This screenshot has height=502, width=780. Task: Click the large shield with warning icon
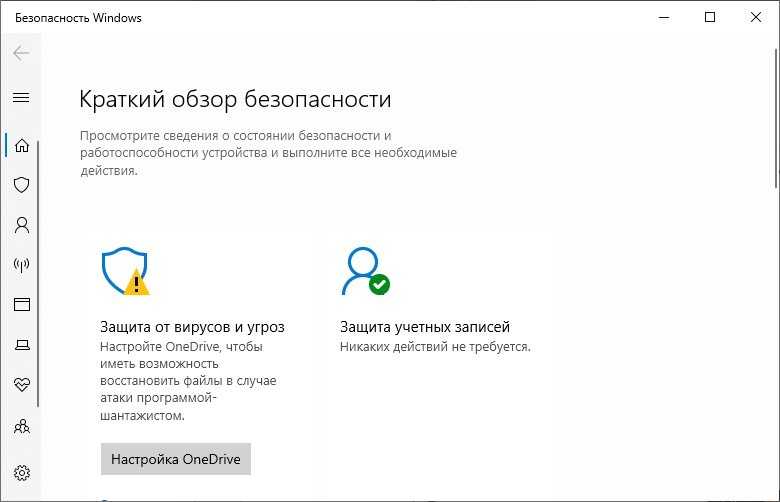(125, 271)
